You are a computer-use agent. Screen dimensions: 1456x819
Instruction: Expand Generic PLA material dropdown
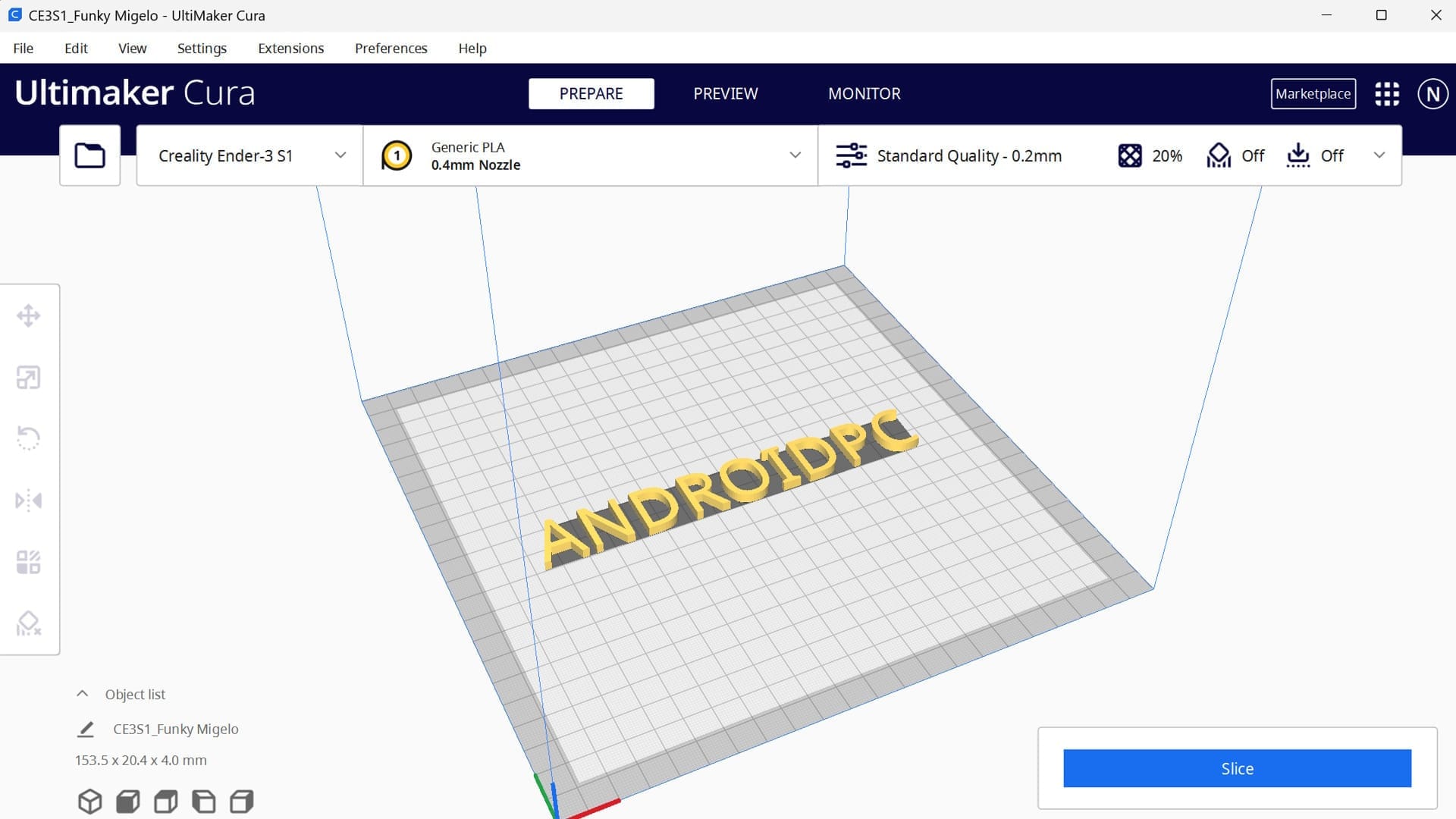click(795, 155)
